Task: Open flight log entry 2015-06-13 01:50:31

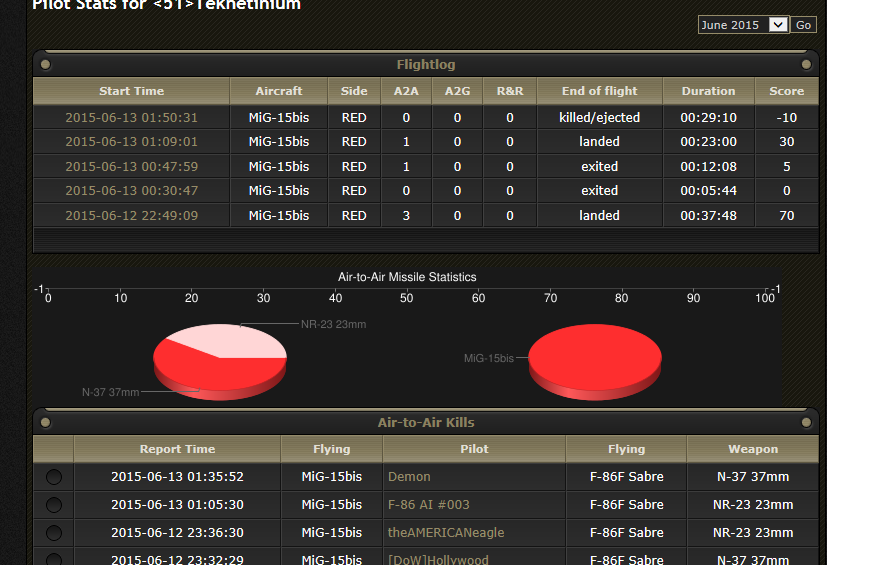Action: click(x=131, y=118)
